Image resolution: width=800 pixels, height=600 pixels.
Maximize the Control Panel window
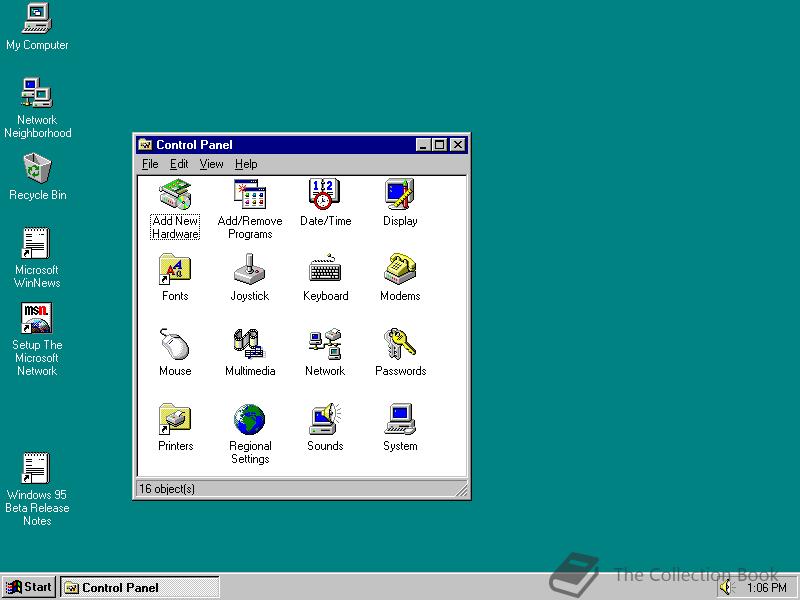click(439, 145)
